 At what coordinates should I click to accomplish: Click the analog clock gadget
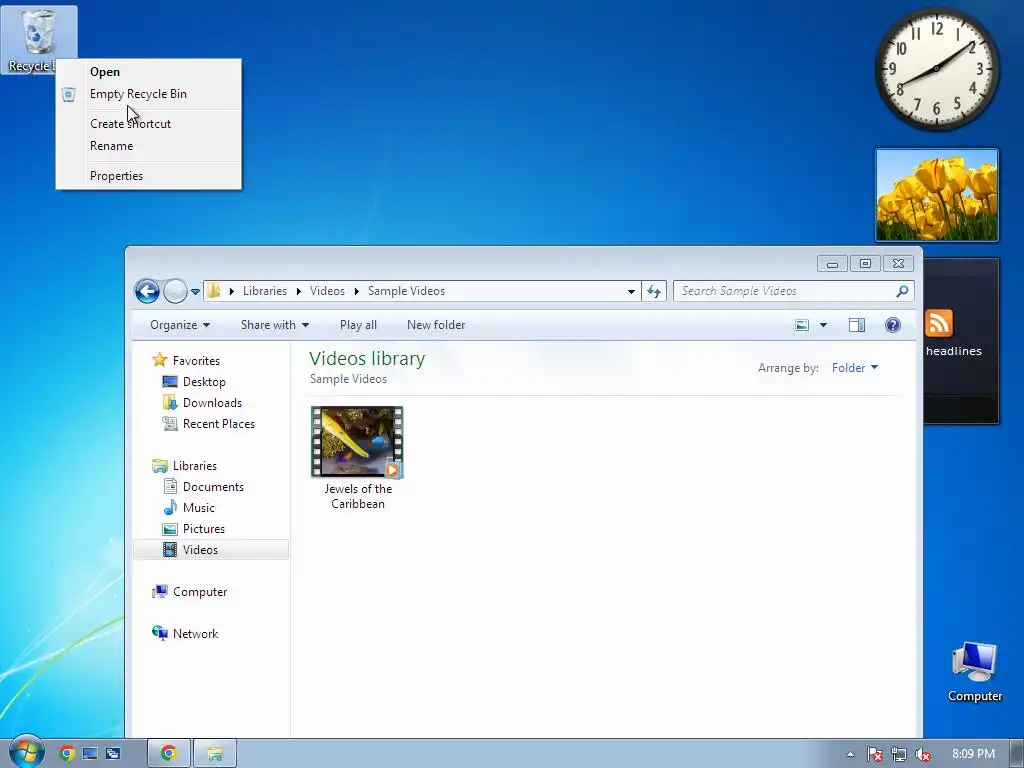click(936, 69)
